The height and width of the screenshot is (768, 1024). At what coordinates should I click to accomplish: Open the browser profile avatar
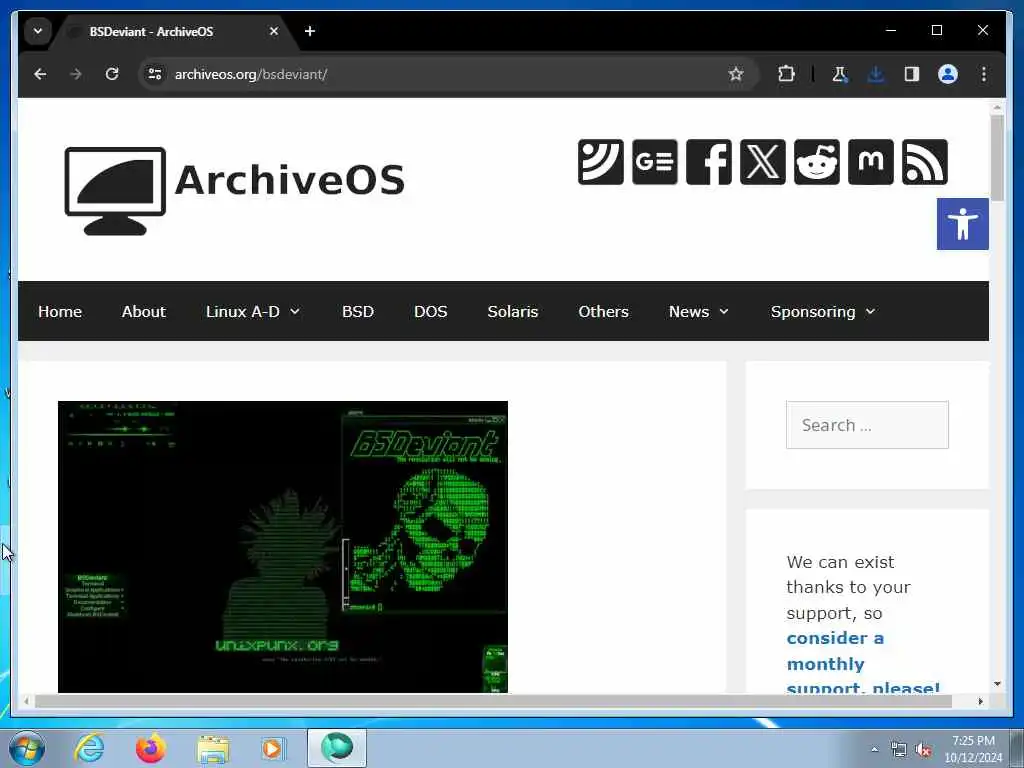pos(948,74)
